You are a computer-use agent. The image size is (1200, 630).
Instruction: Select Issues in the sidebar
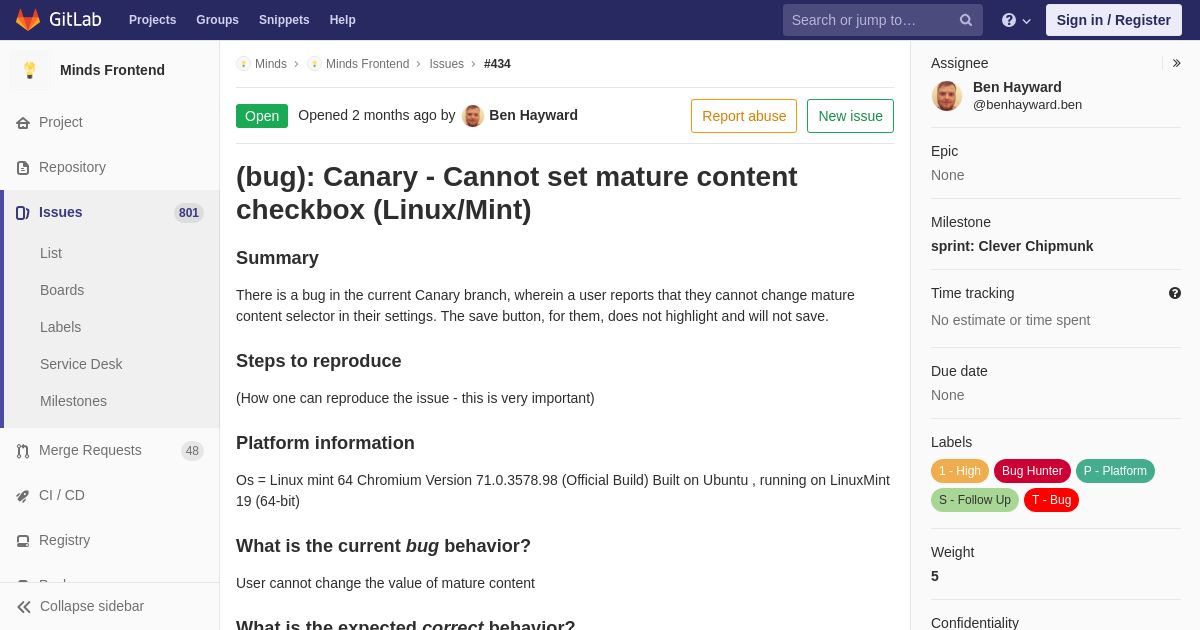tap(61, 212)
